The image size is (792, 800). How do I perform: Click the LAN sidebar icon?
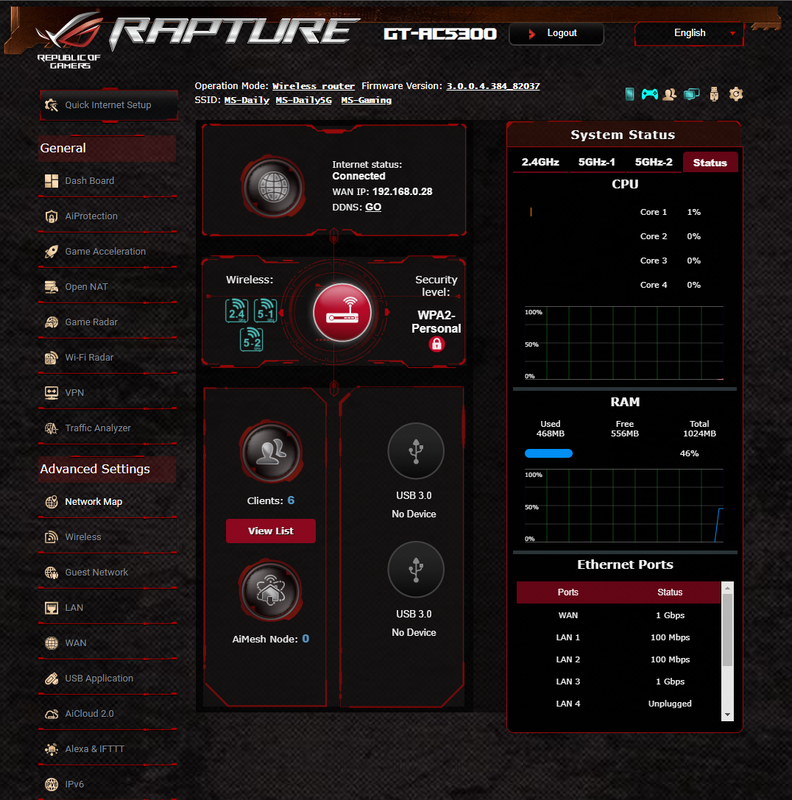pyautogui.click(x=52, y=608)
